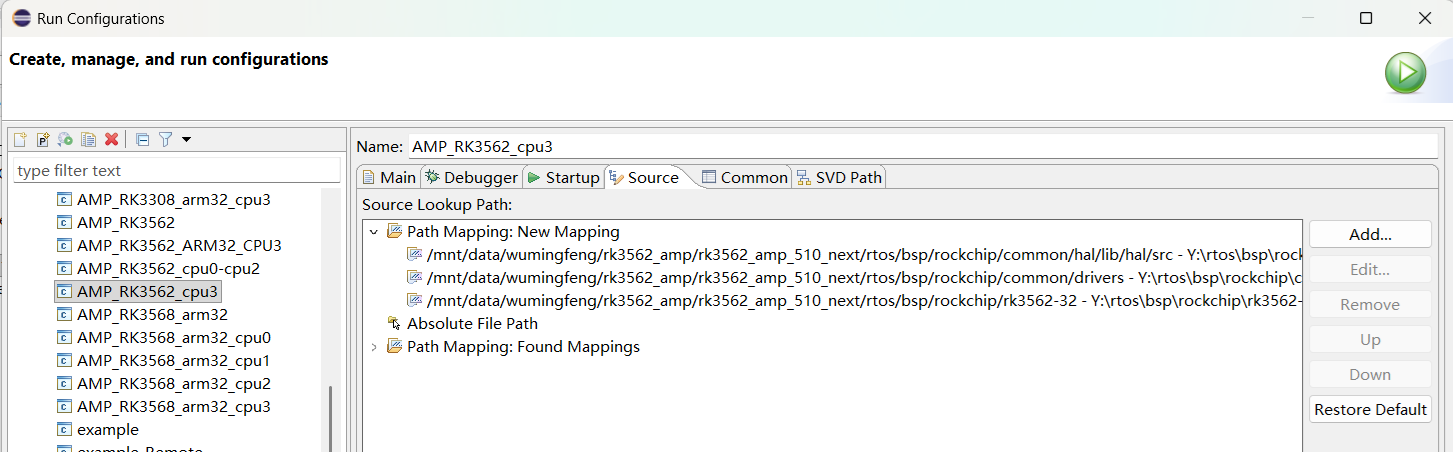Select the rk3562-32 path mapping entry

coord(860,301)
